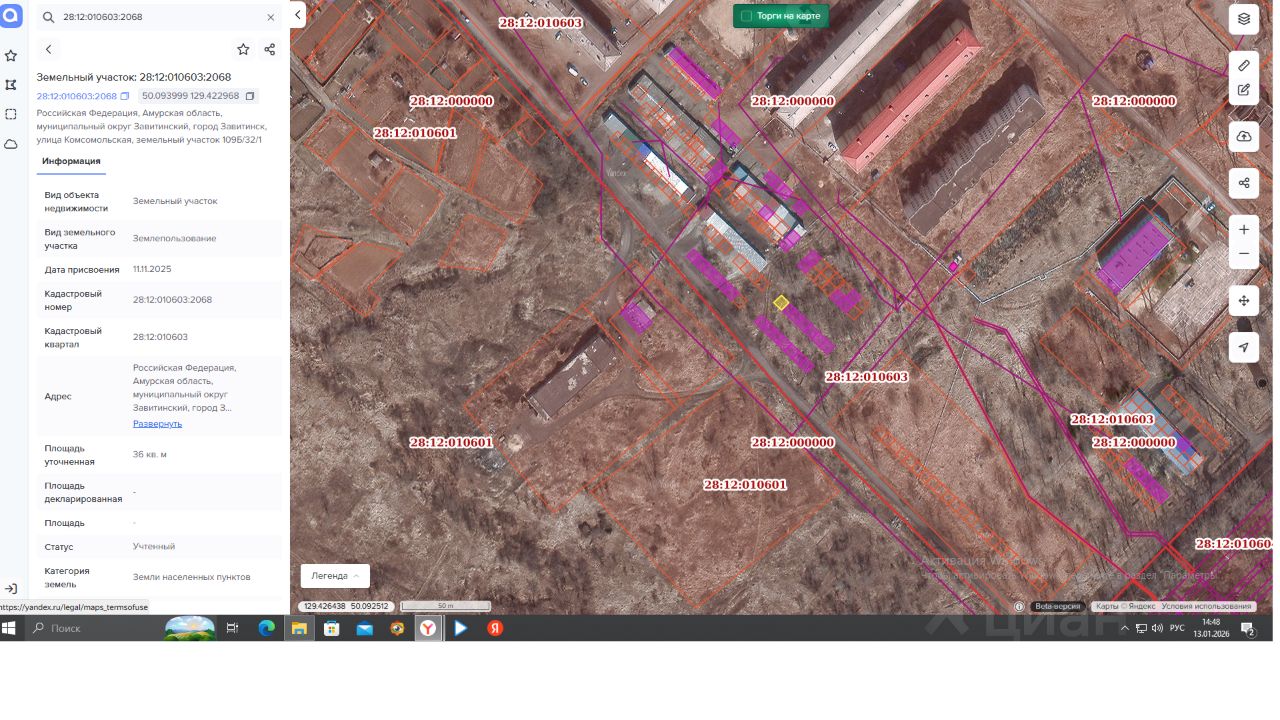Click the magnifier search icon

48,18
